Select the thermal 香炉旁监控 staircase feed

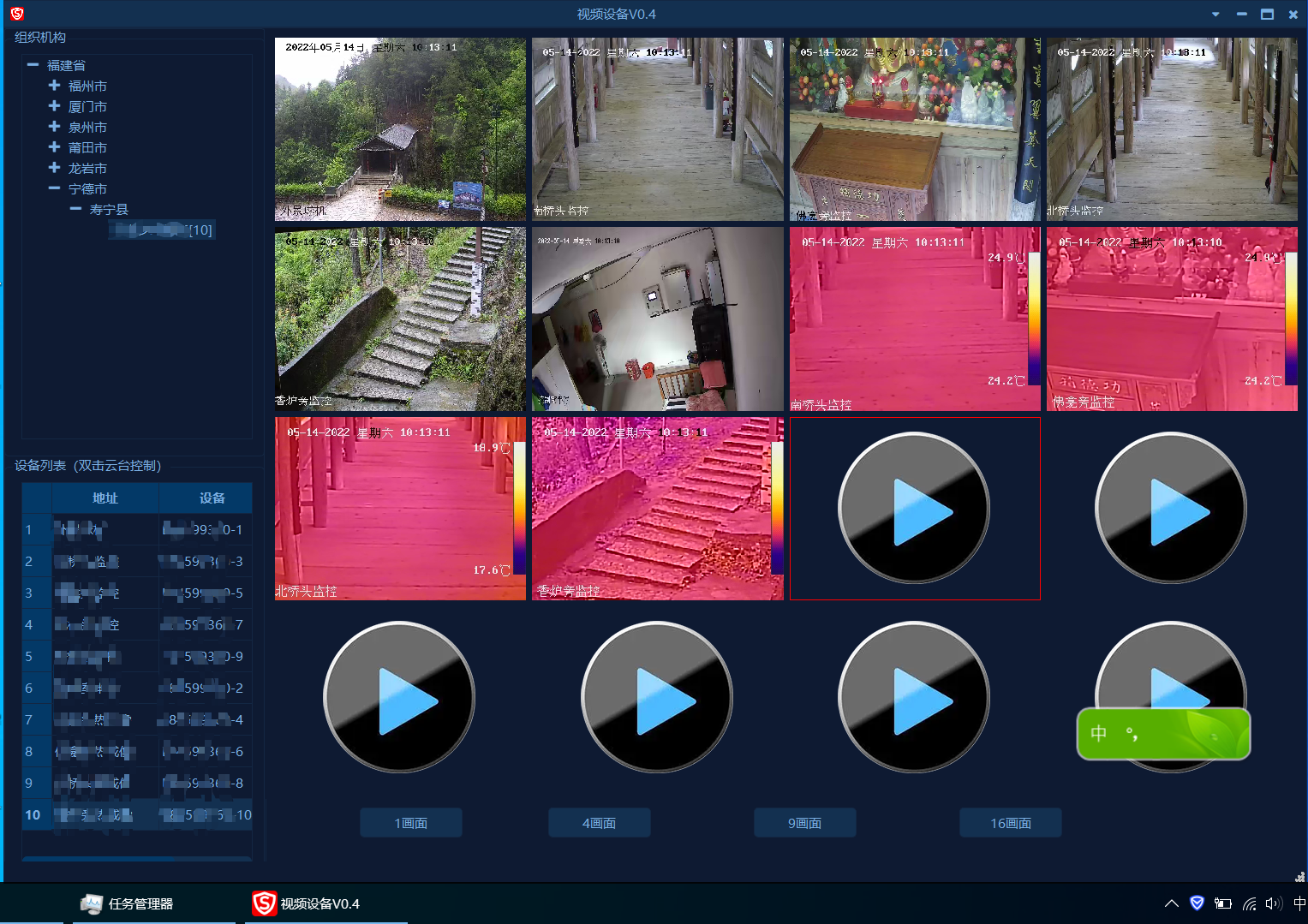coord(658,509)
